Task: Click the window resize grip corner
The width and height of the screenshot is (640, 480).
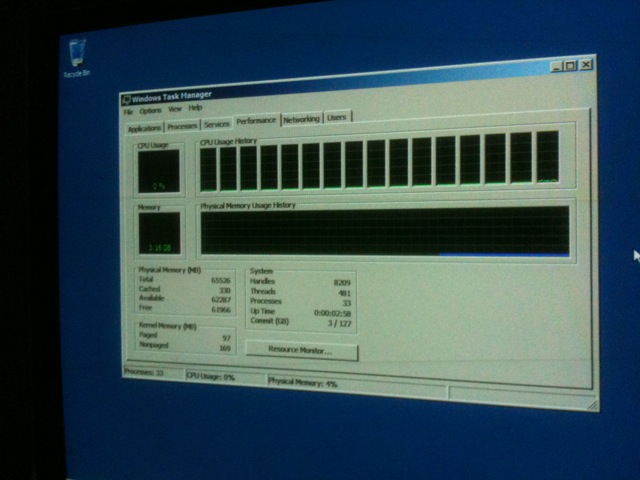Action: [x=593, y=405]
